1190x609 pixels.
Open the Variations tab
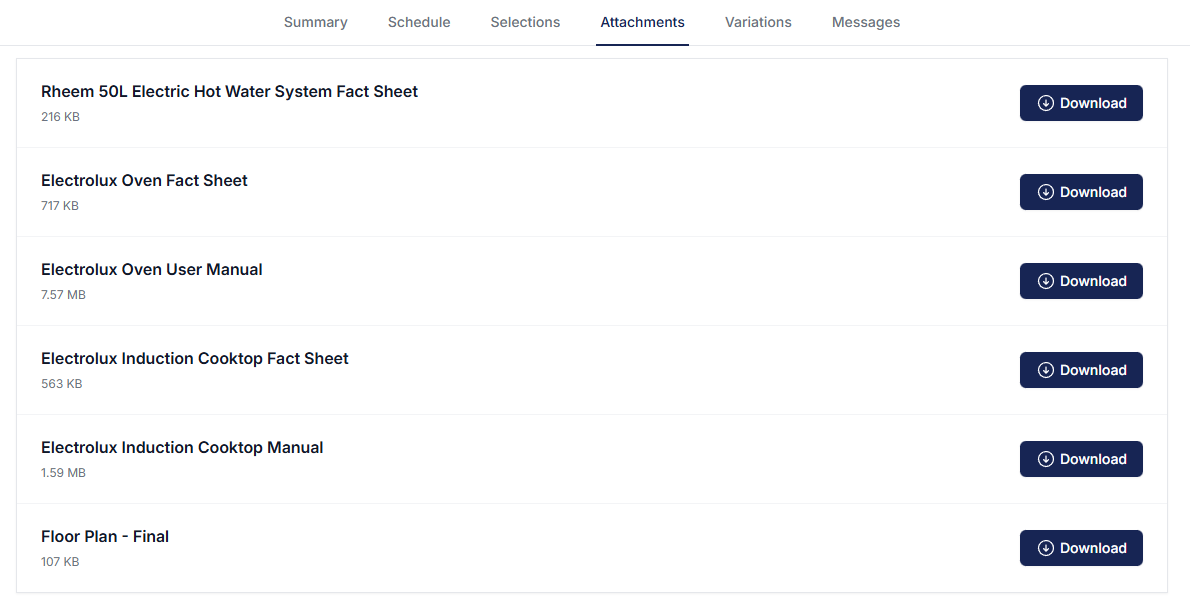(x=758, y=22)
